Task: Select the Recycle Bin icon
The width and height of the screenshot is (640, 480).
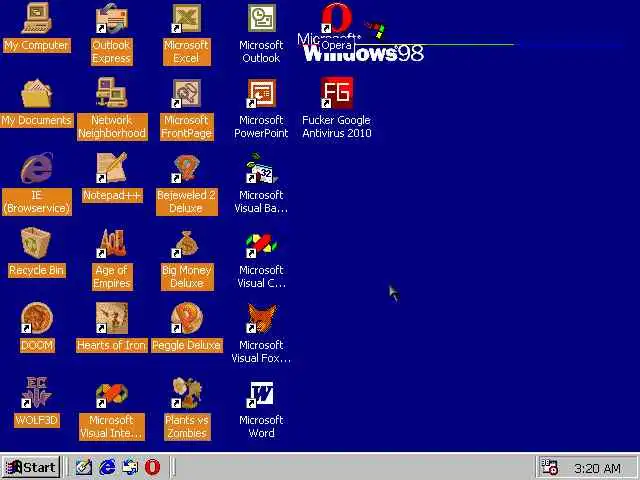Action: pyautogui.click(x=36, y=243)
